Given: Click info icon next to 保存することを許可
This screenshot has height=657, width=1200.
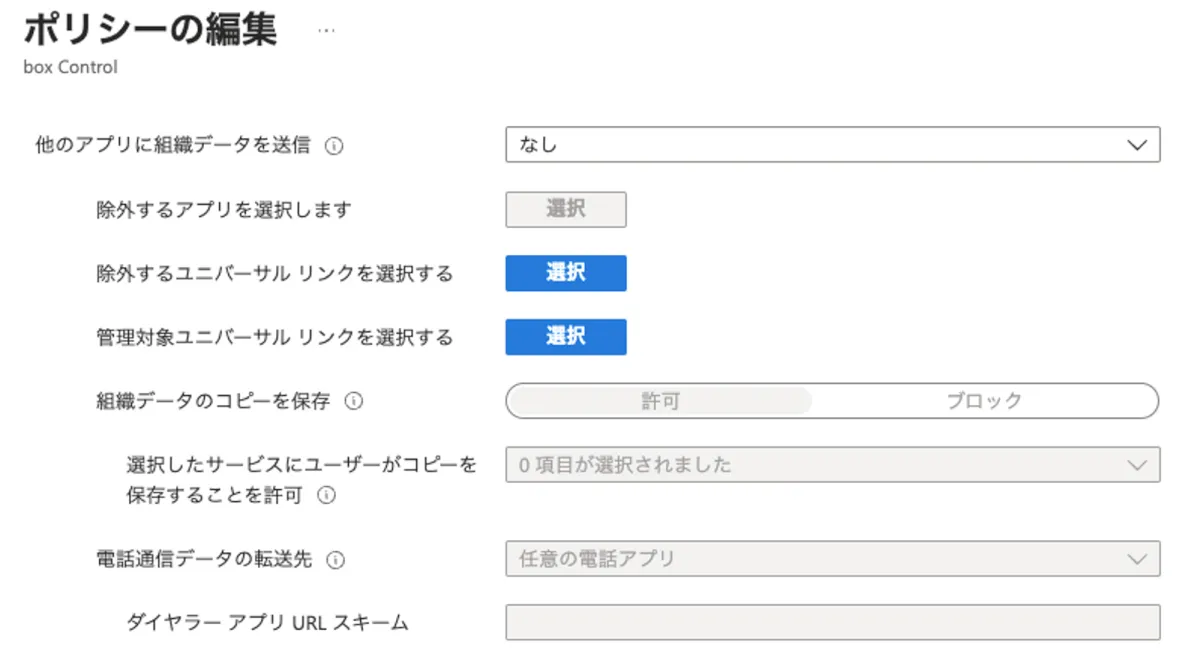Looking at the screenshot, I should pyautogui.click(x=326, y=495).
